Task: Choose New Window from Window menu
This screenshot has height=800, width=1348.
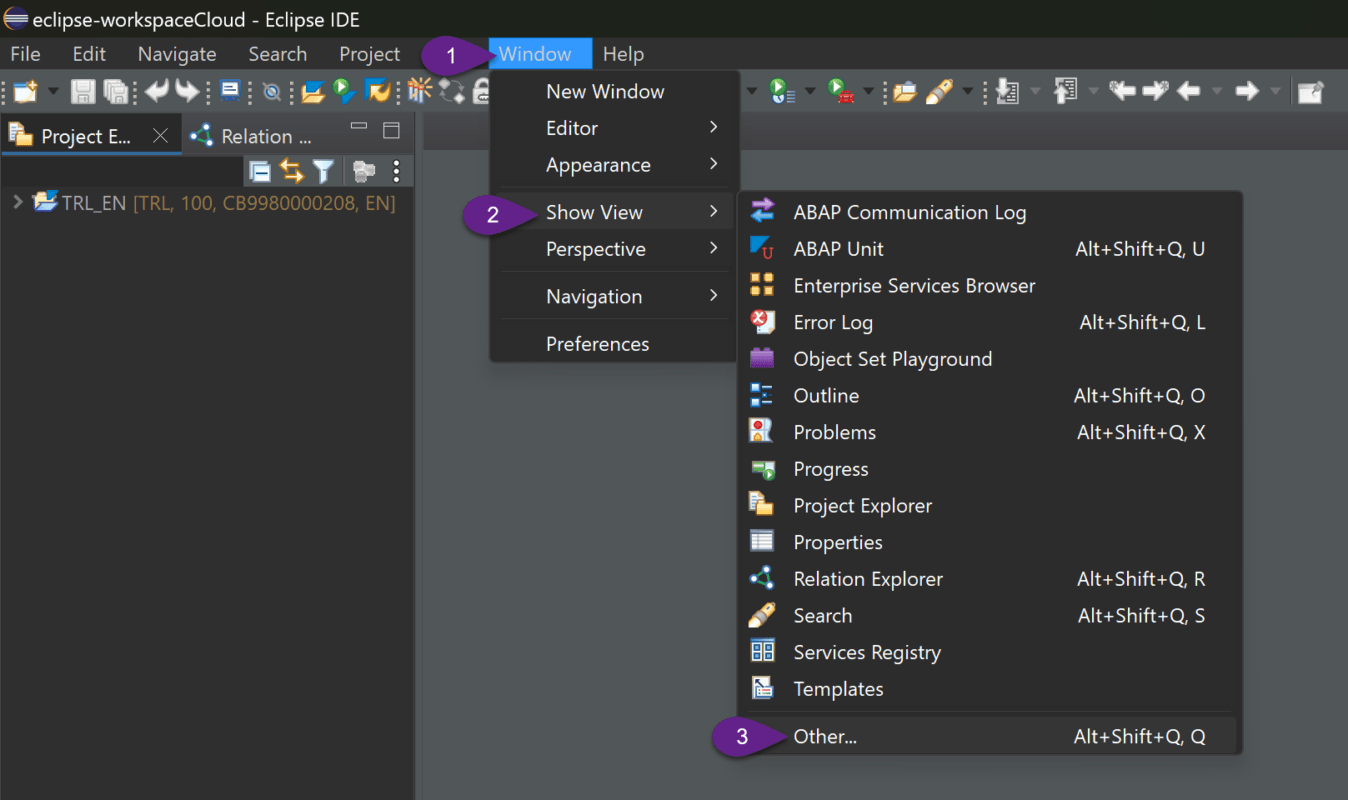Action: (x=615, y=91)
